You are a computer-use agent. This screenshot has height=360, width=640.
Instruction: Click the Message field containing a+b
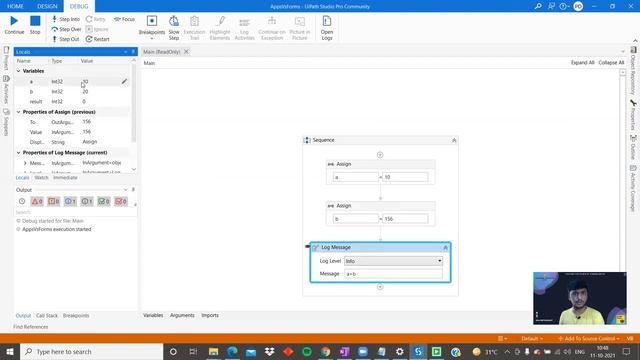[393, 274]
